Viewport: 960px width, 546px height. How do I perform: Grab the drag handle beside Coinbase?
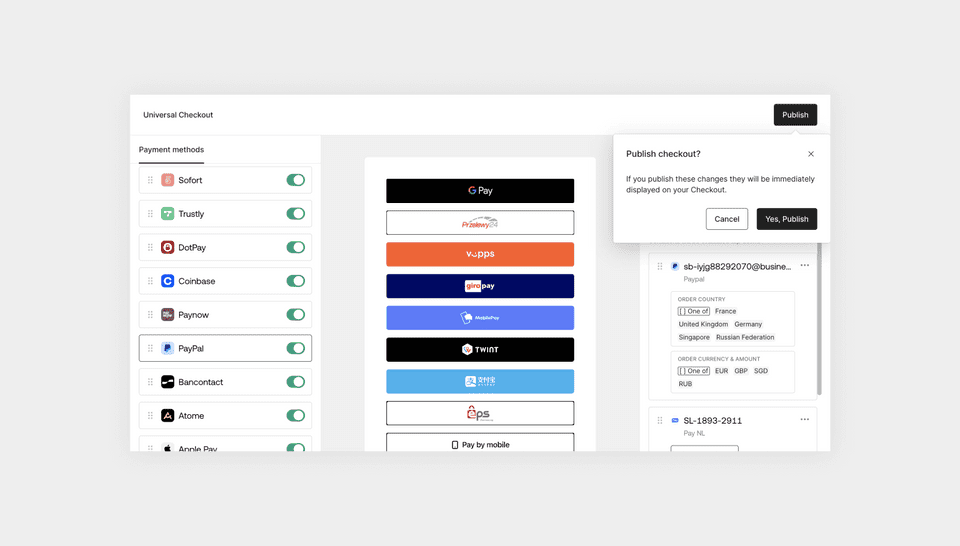pos(150,281)
